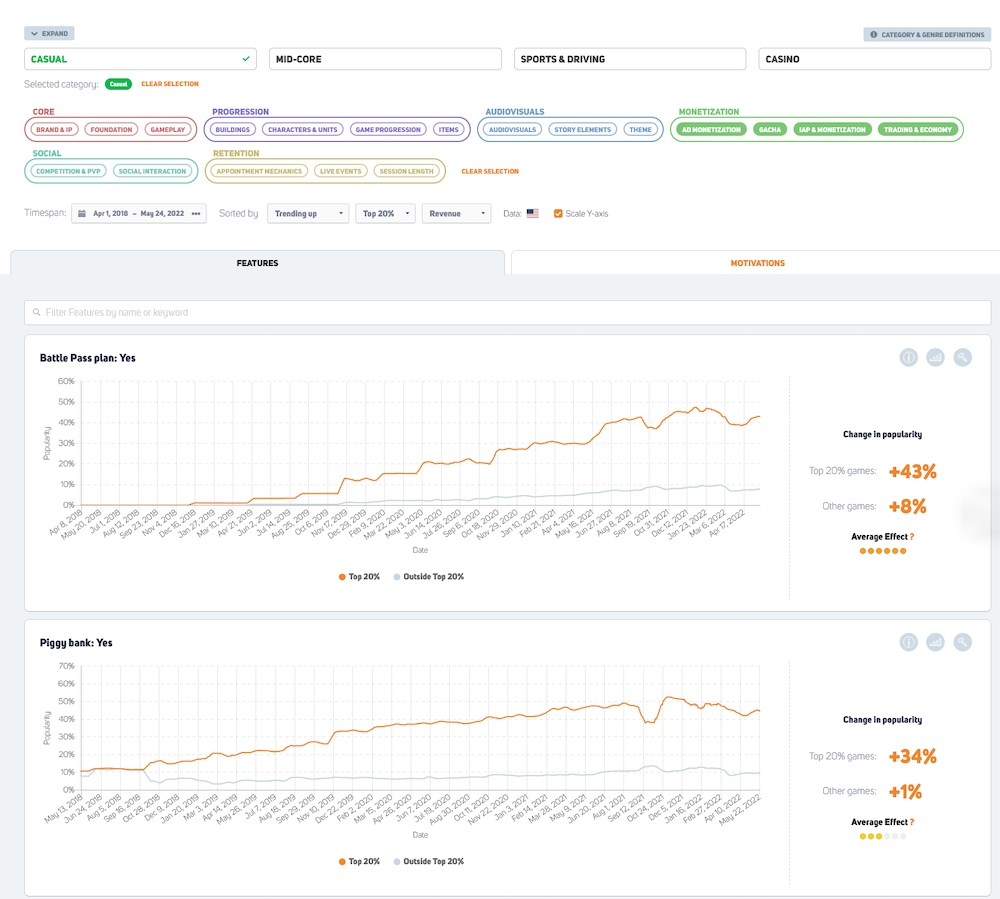The image size is (1000, 899).
Task: Select the Story Elements tag
Action: tap(583, 129)
